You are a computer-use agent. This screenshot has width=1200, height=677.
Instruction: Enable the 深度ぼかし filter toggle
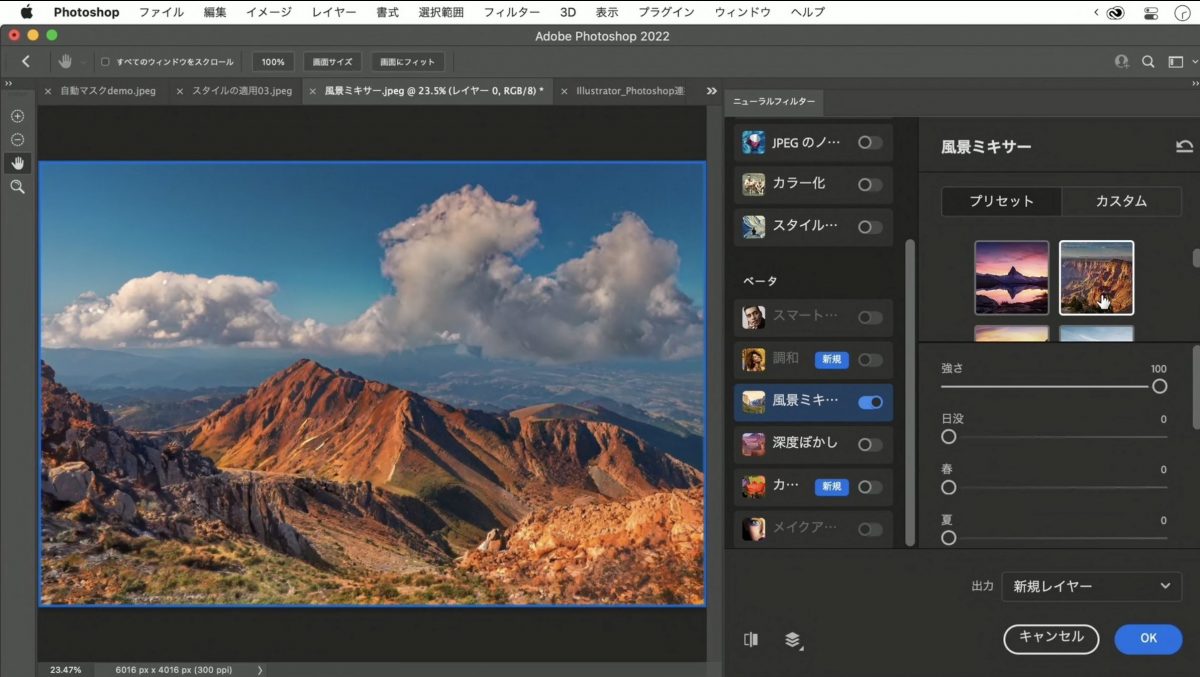coord(870,444)
